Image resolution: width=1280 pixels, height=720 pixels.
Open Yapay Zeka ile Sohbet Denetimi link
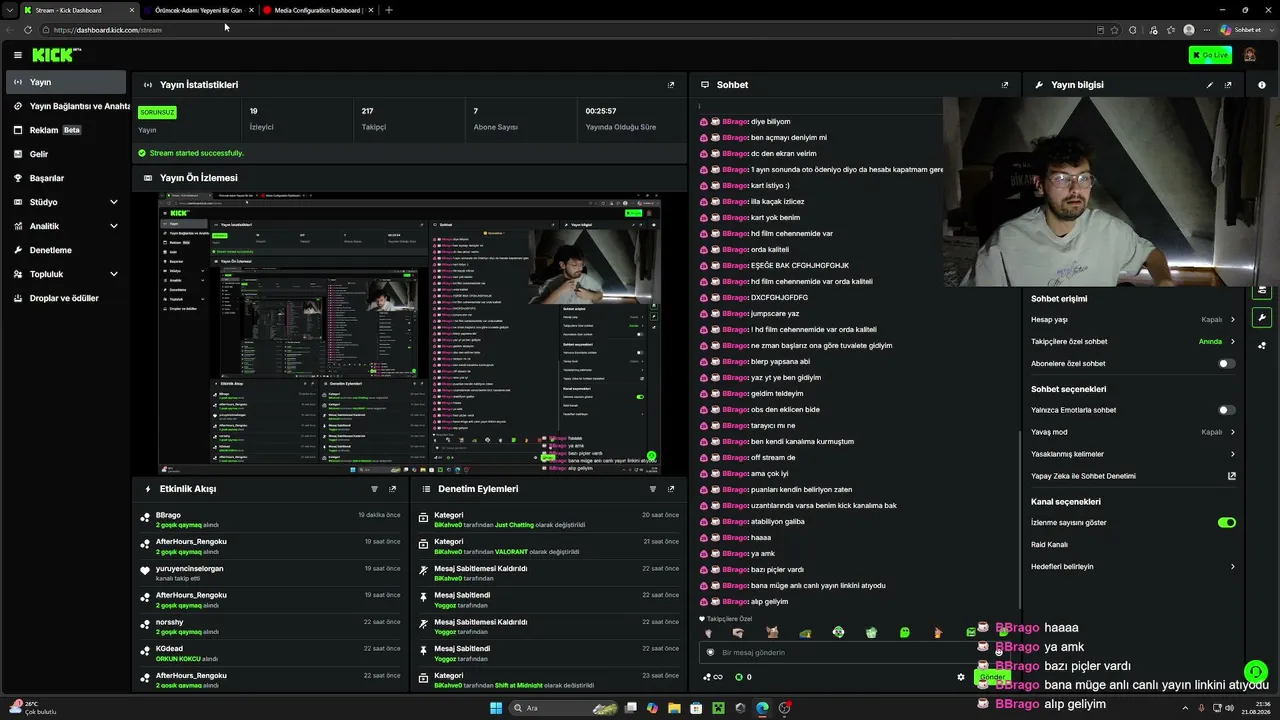(x=1133, y=476)
